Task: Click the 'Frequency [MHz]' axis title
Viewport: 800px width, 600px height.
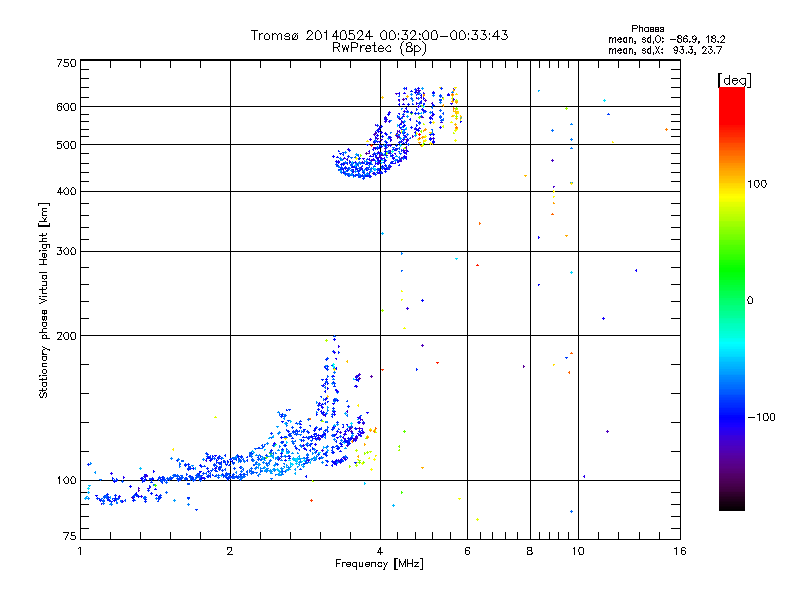Action: [x=379, y=564]
